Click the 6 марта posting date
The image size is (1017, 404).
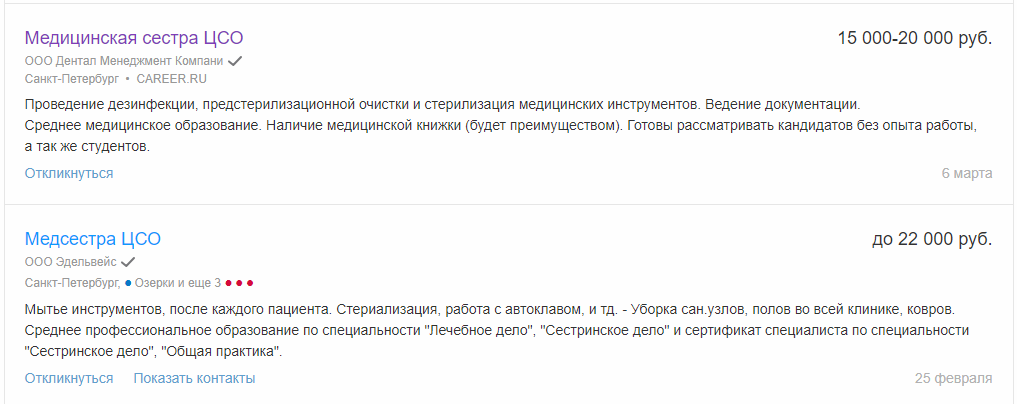[967, 173]
